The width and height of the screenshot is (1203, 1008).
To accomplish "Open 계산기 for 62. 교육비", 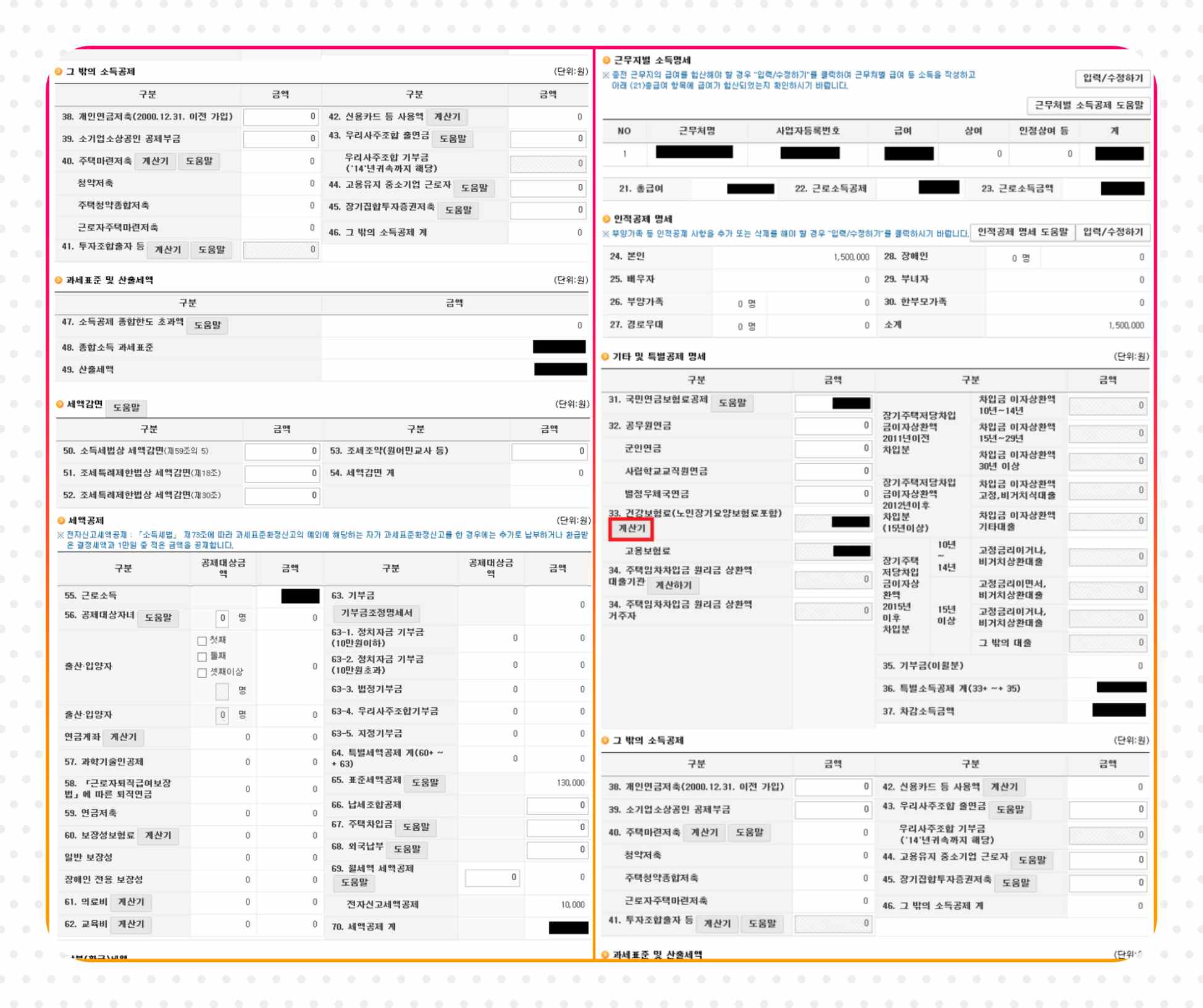I will [131, 925].
